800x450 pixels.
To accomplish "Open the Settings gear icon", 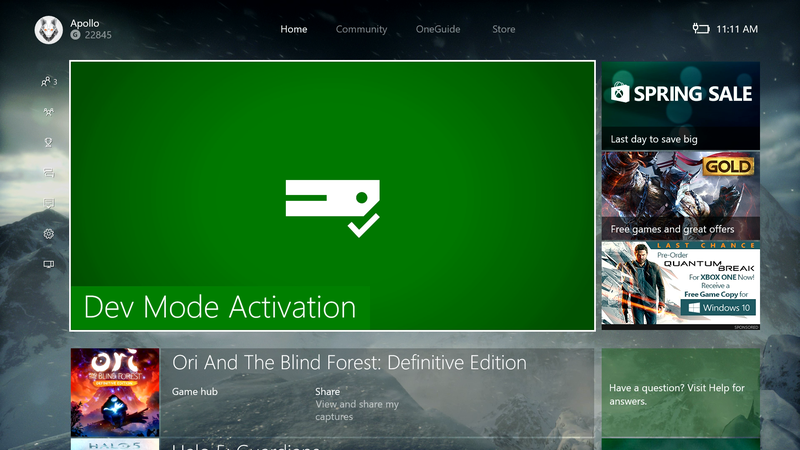I will (x=48, y=234).
